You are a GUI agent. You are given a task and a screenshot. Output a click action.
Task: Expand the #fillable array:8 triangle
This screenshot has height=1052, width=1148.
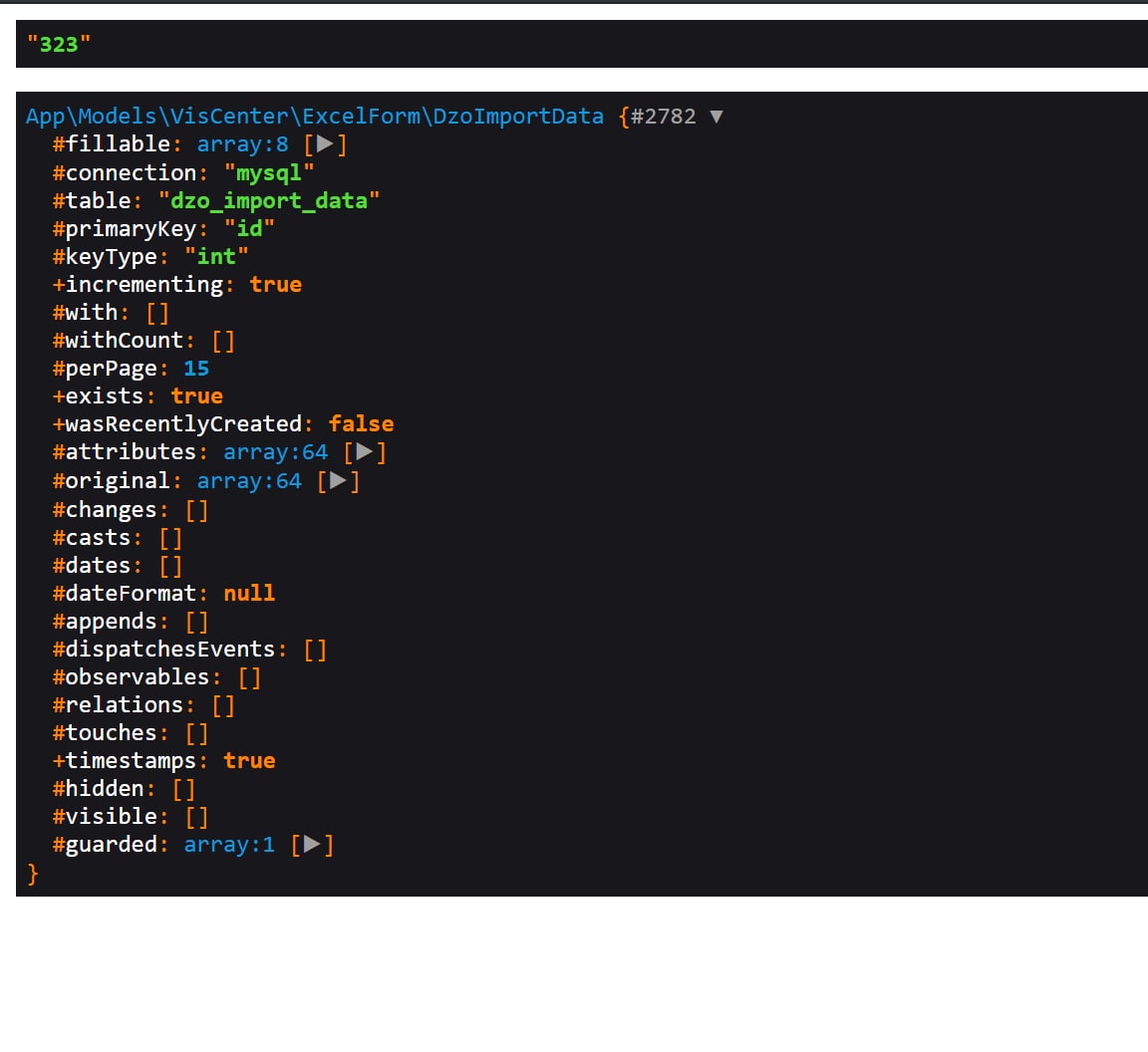tap(325, 144)
